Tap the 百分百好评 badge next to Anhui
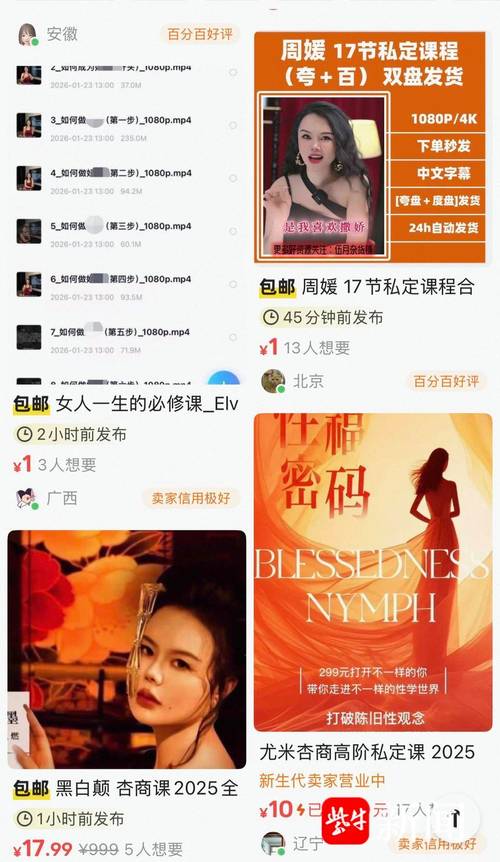Image resolution: width=500 pixels, height=862 pixels. coord(200,34)
